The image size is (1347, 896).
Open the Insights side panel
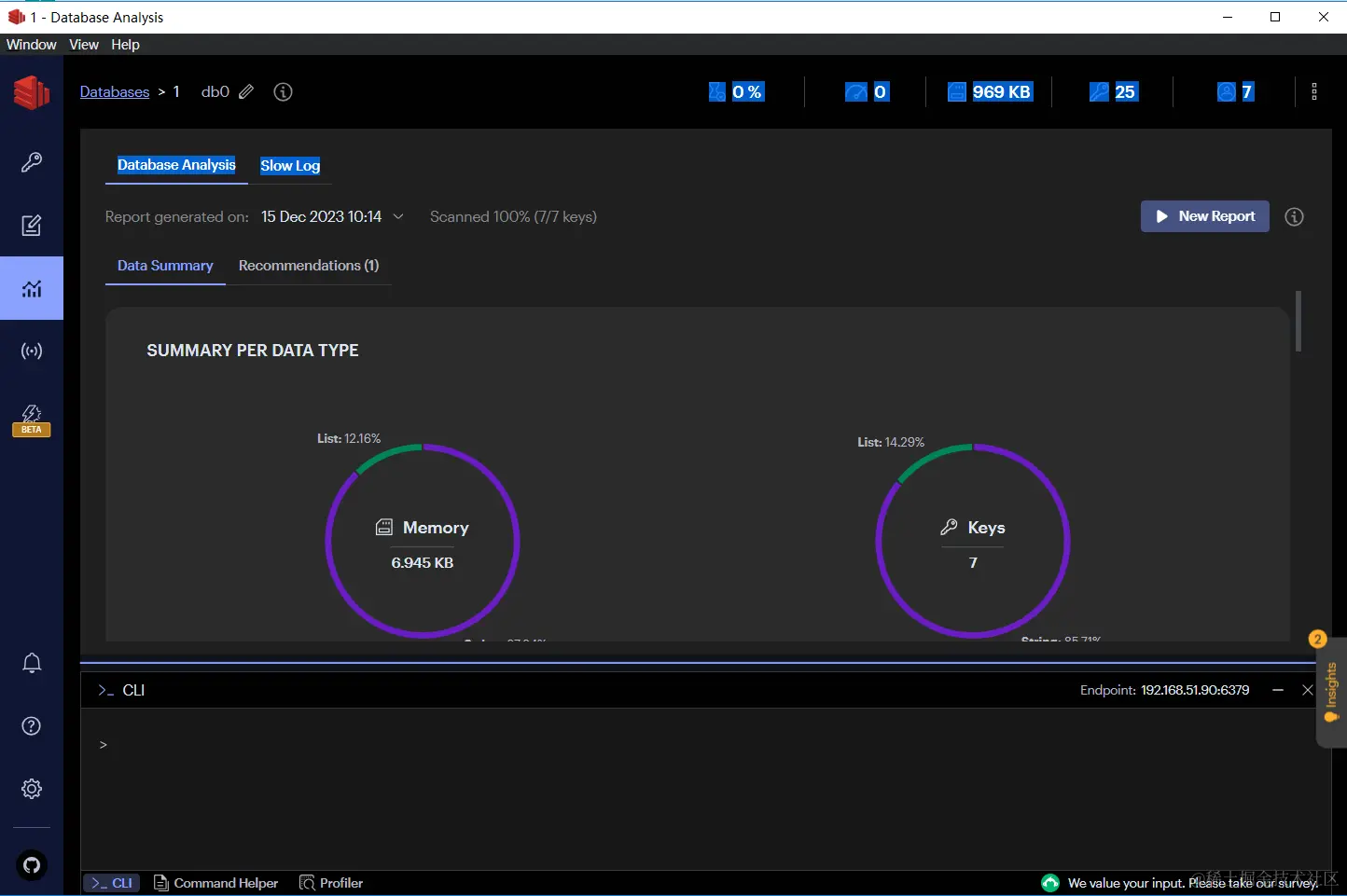[x=1331, y=692]
